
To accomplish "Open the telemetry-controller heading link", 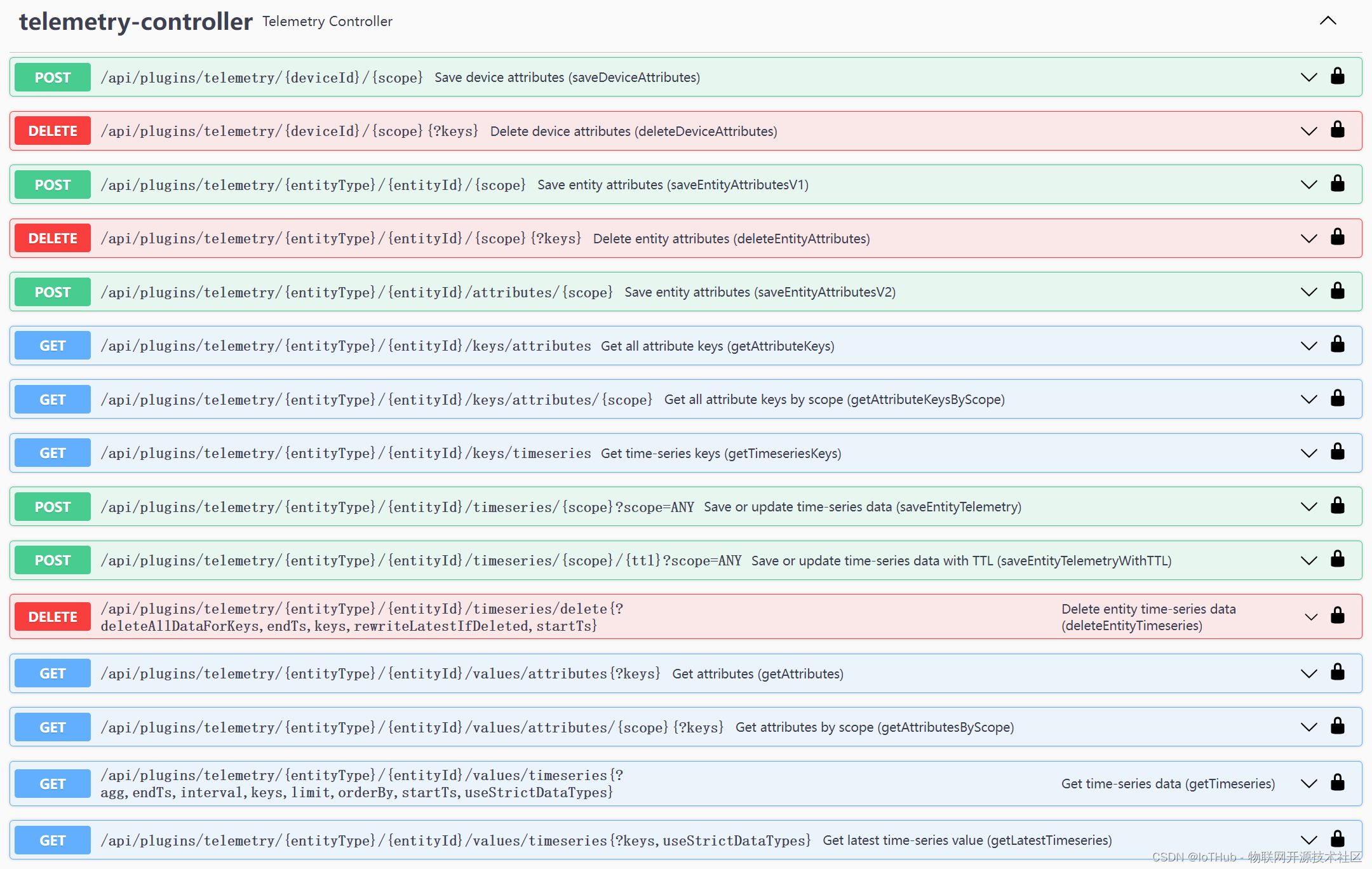I will click(135, 22).
